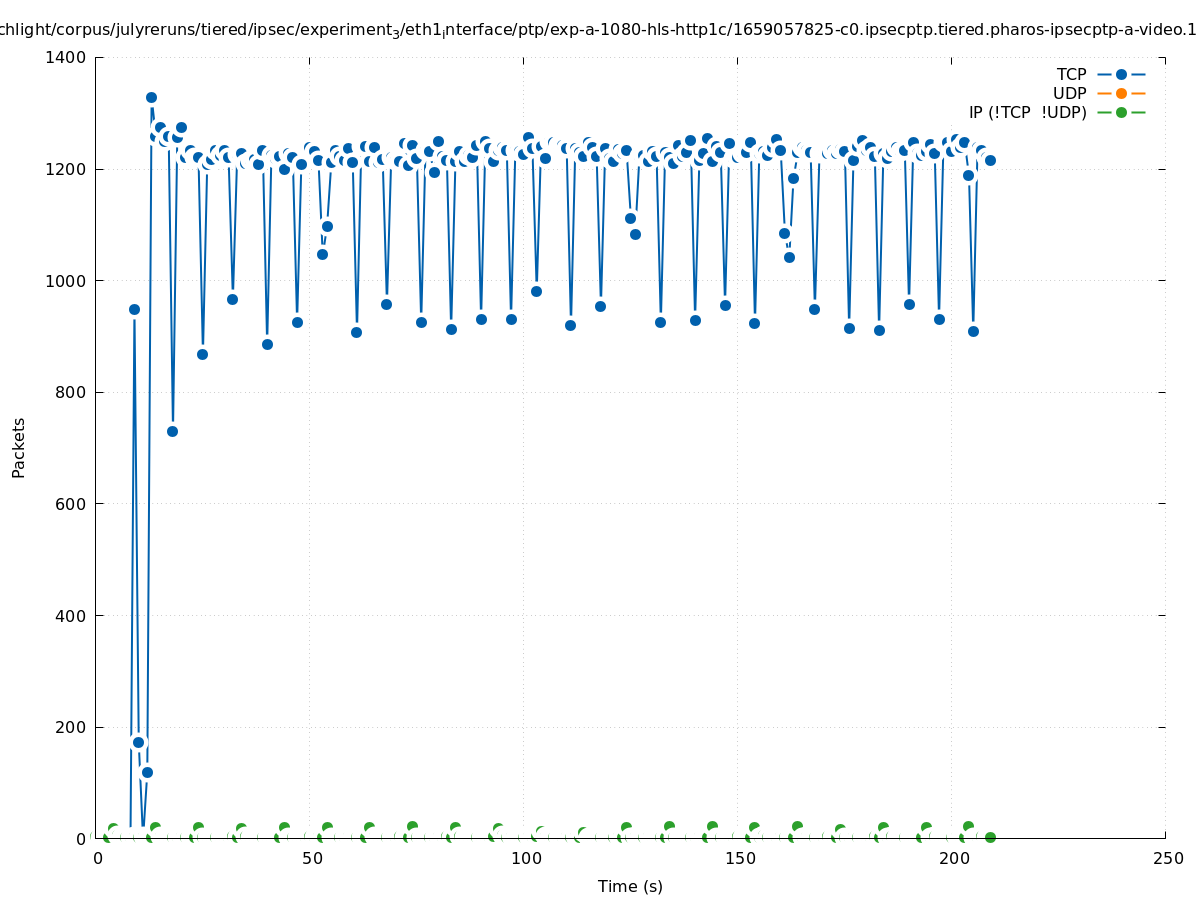Click the TCP data point near 730 packets
This screenshot has width=1197, height=900.
[172, 431]
